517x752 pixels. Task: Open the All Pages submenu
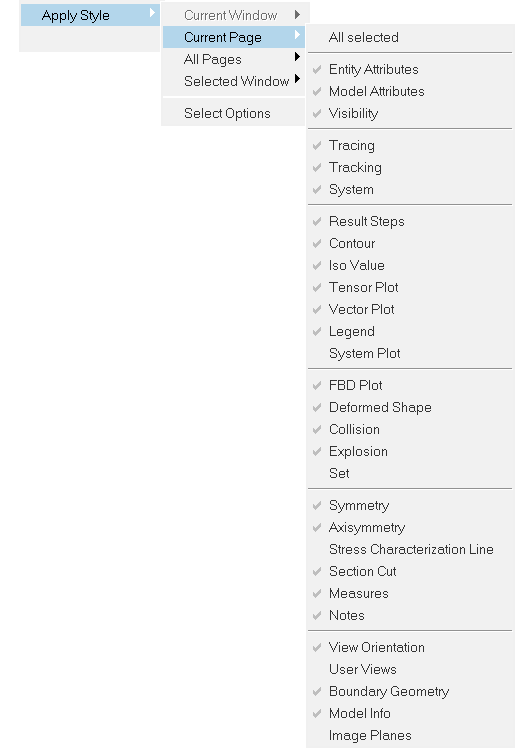pos(234,59)
